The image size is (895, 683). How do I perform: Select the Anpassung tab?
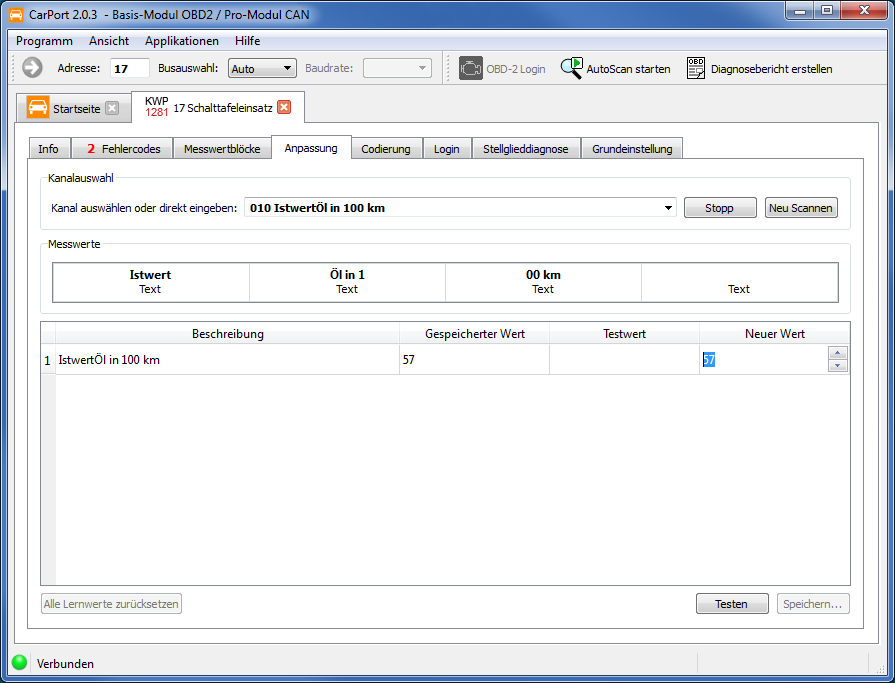(x=311, y=148)
